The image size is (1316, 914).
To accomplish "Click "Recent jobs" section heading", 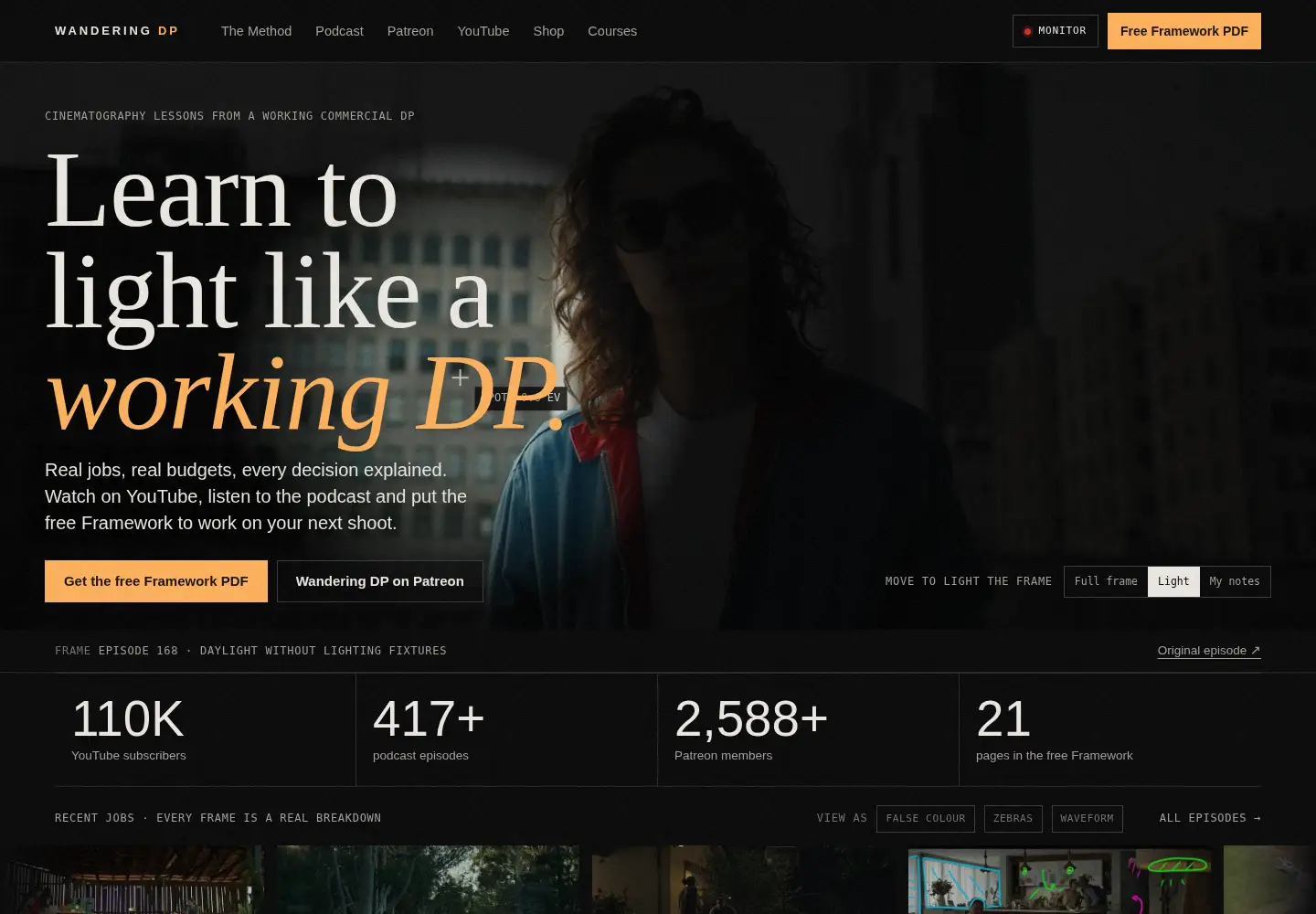I will pyautogui.click(x=218, y=818).
